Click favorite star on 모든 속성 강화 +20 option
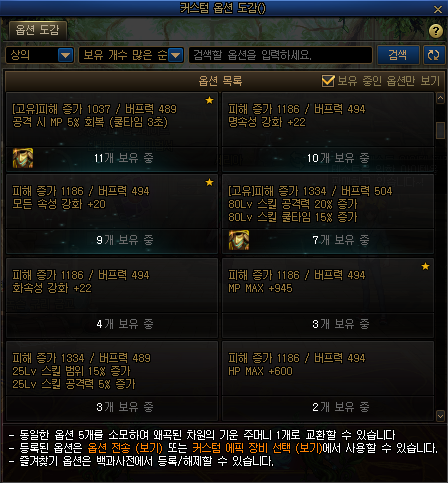The height and width of the screenshot is (483, 448). (x=209, y=182)
